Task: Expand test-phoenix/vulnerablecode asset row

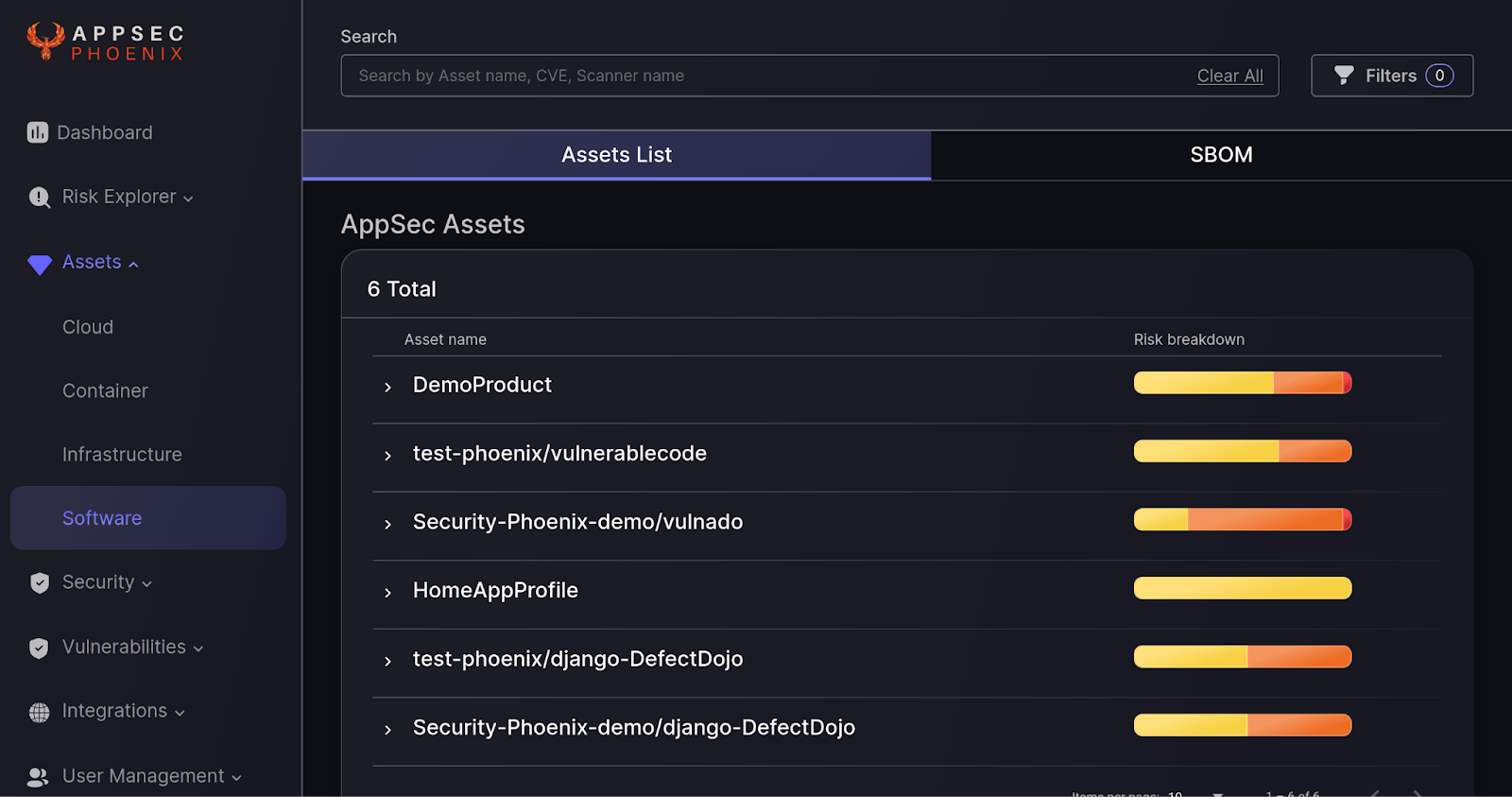Action: (387, 456)
